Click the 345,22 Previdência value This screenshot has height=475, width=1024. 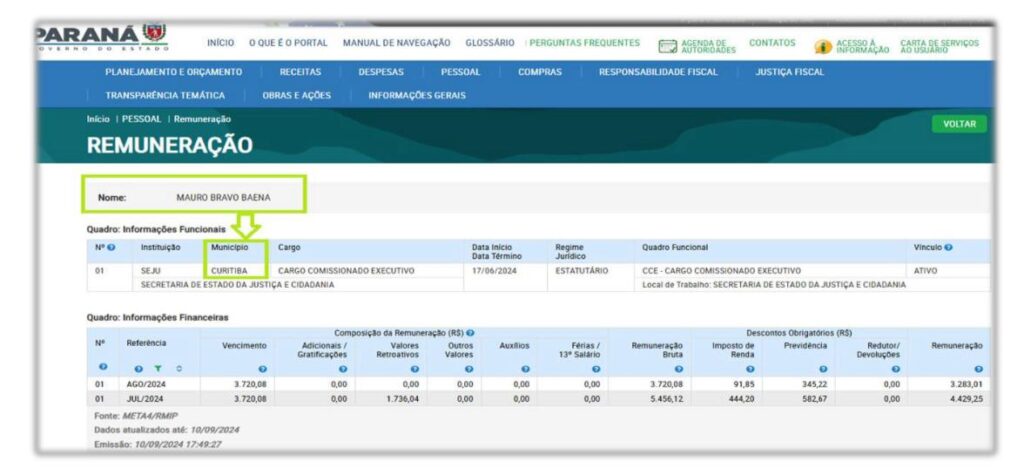(814, 384)
